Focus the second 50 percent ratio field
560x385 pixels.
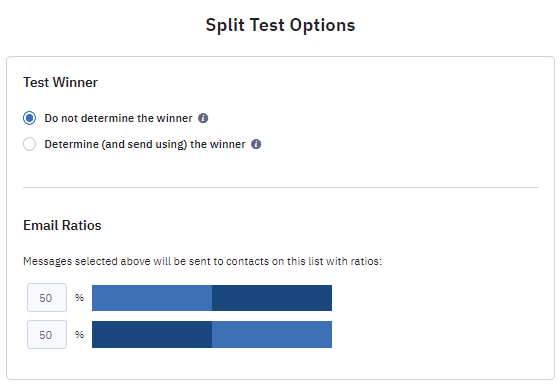[47, 334]
